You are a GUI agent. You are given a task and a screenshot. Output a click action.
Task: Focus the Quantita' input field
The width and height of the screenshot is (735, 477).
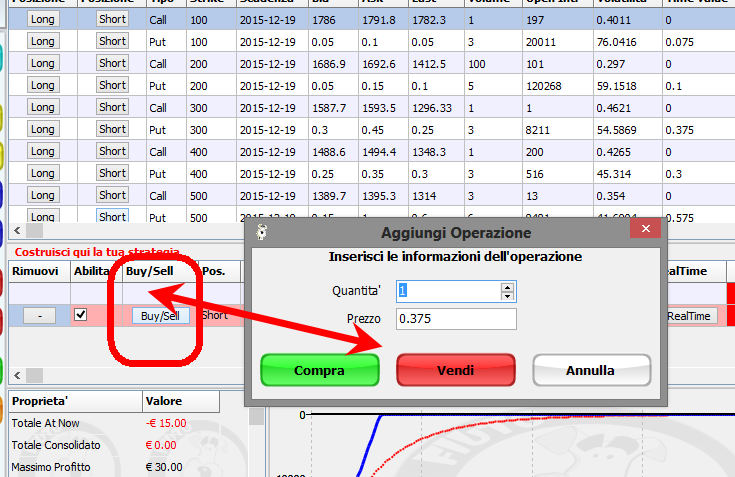[449, 291]
